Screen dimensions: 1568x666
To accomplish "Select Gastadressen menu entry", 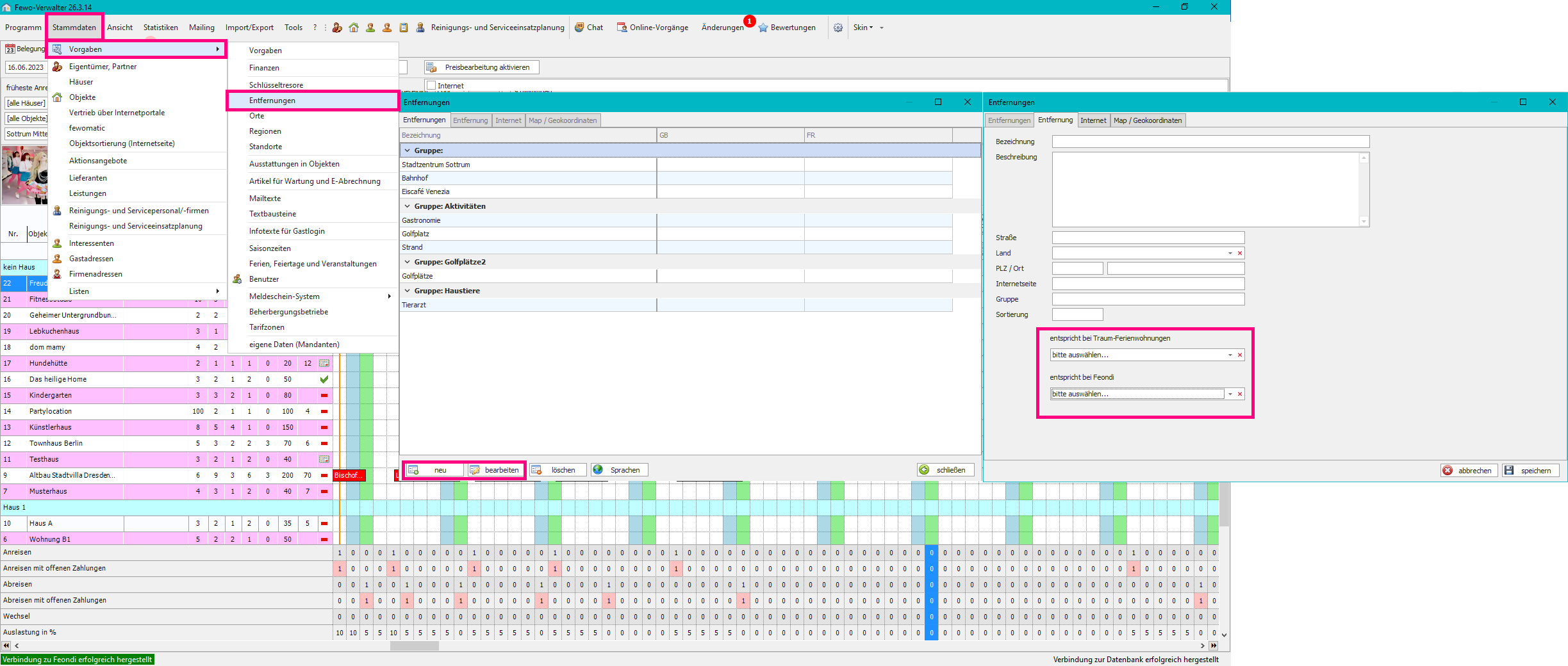I will tap(137, 259).
